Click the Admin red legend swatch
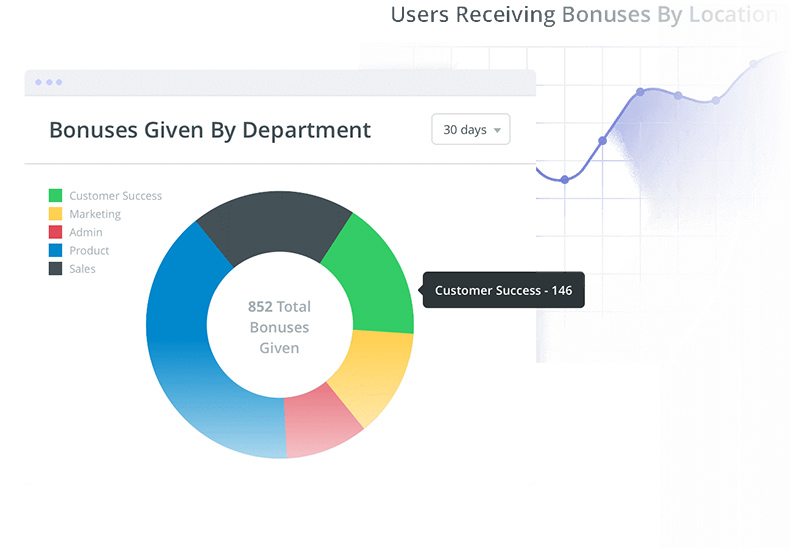 [56, 232]
